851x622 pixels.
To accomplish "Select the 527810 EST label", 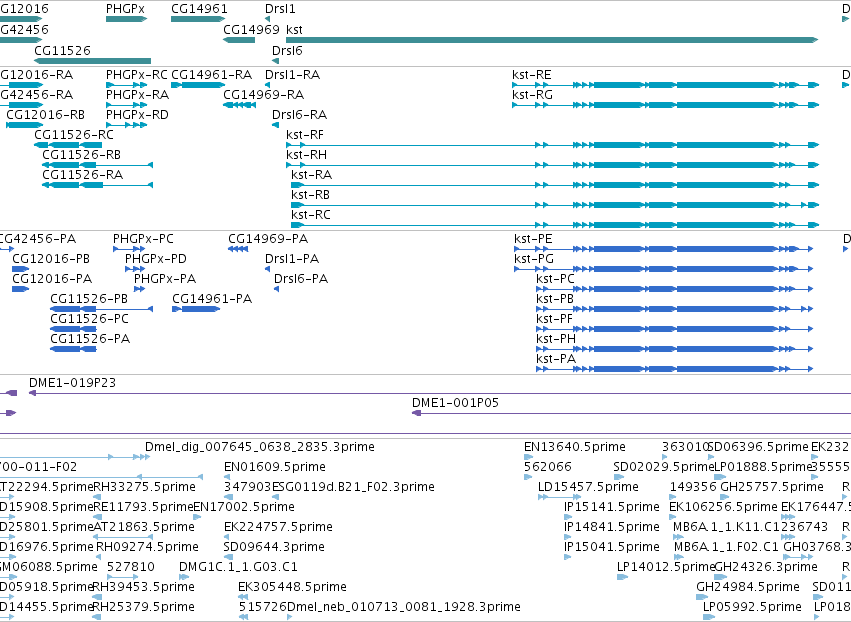I will [131, 568].
